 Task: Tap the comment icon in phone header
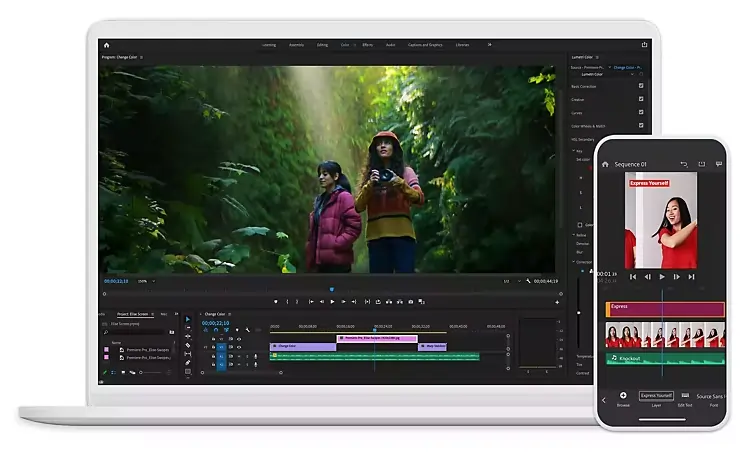[720, 164]
